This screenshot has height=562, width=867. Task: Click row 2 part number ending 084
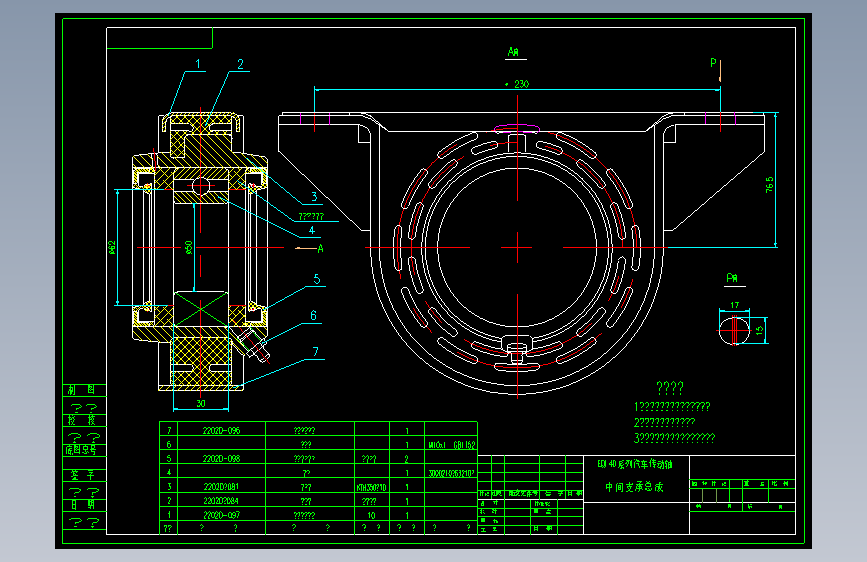(221, 501)
